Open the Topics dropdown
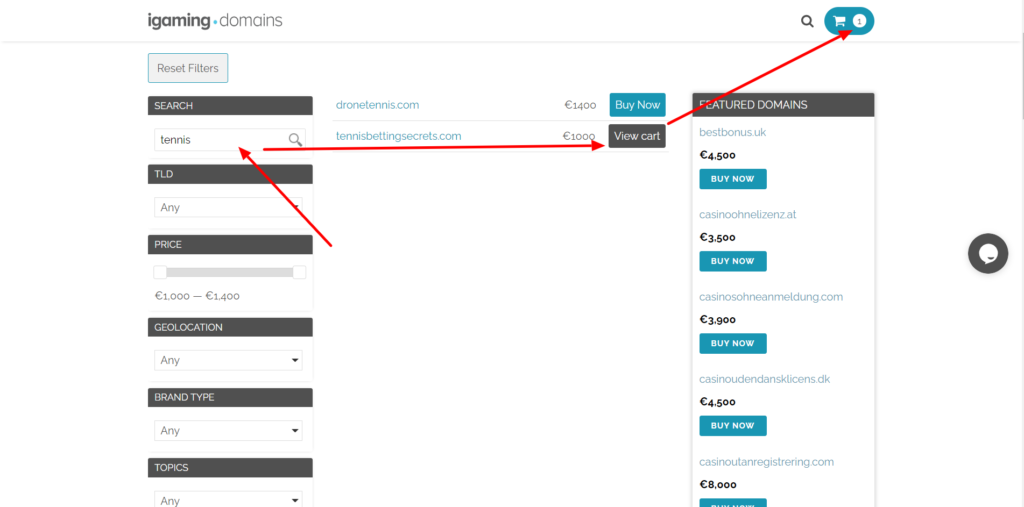The image size is (1024, 507). click(x=229, y=500)
